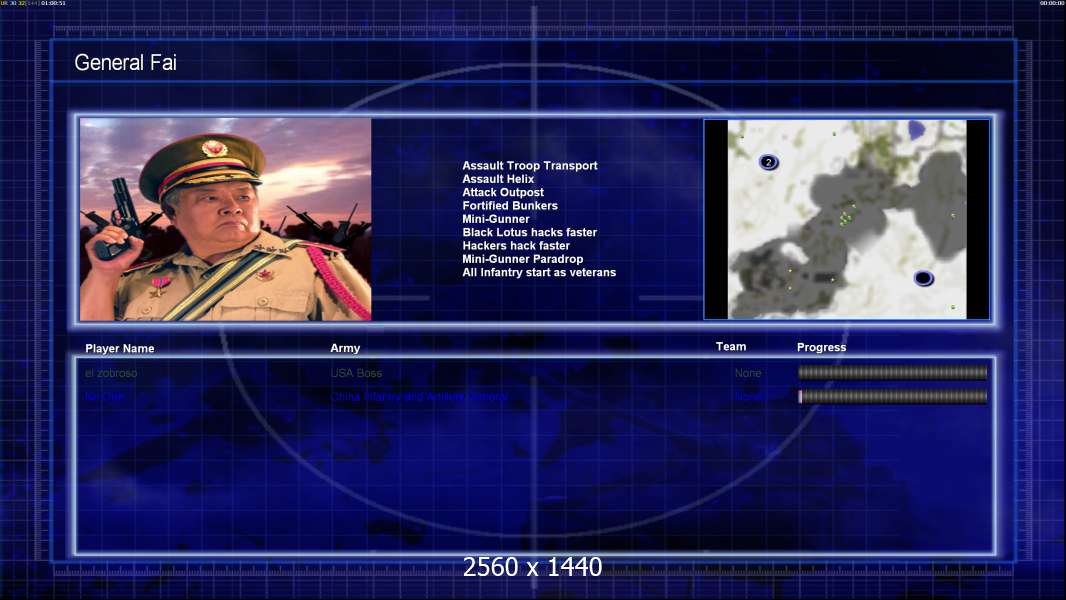Click the blue China army entry in second row
This screenshot has width=1066, height=600.
pos(419,396)
